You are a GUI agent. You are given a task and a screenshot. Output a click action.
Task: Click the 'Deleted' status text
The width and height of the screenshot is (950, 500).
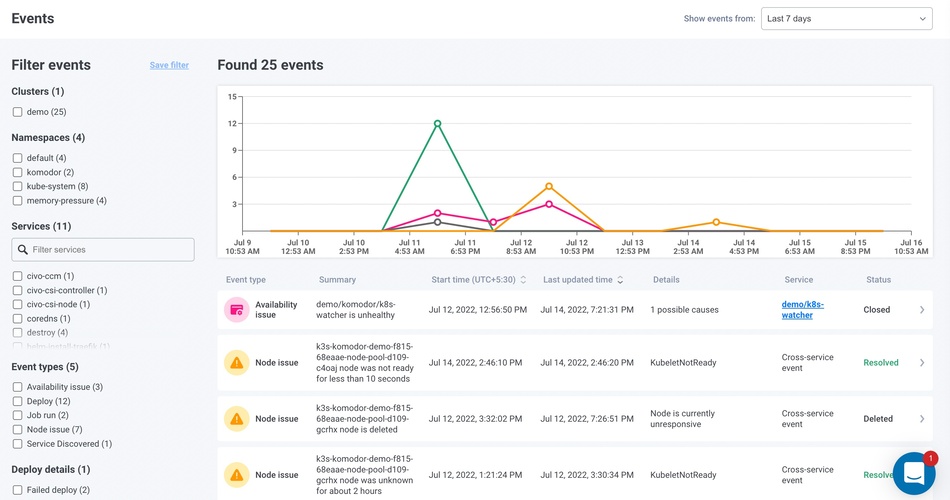click(x=878, y=419)
